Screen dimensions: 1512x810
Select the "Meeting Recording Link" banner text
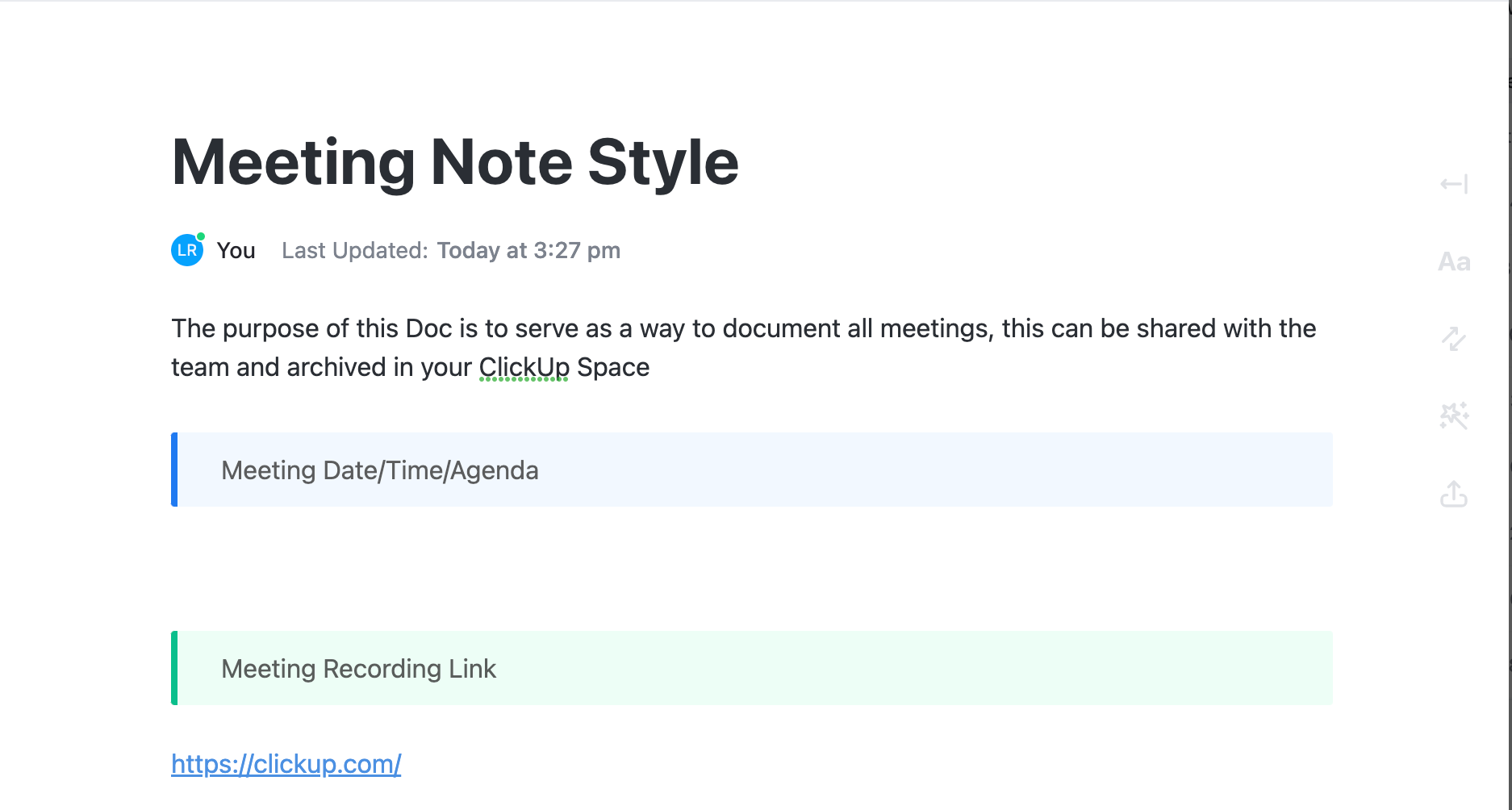pyautogui.click(x=358, y=669)
